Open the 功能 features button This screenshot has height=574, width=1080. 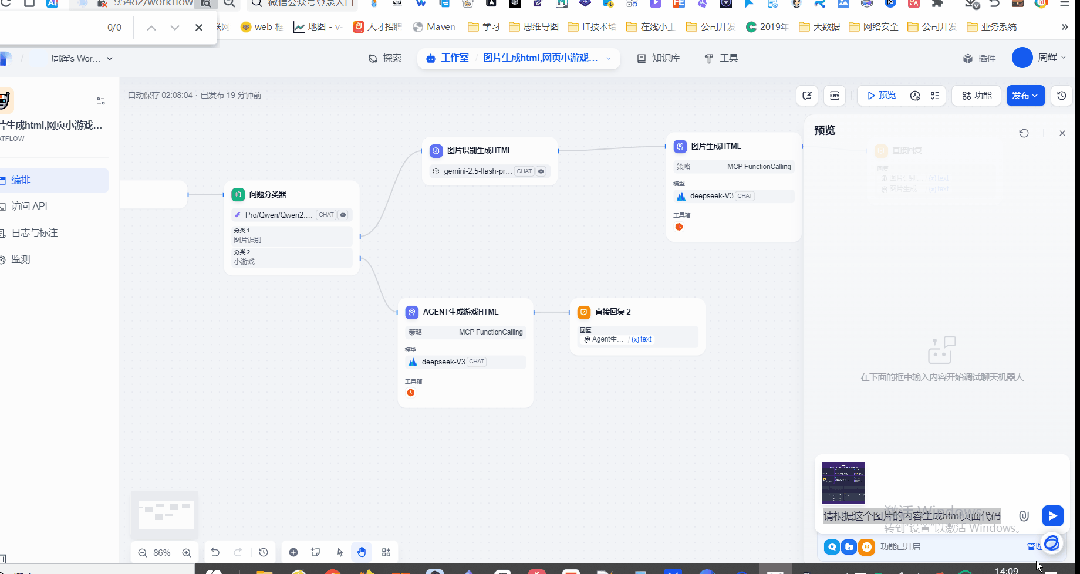click(976, 96)
